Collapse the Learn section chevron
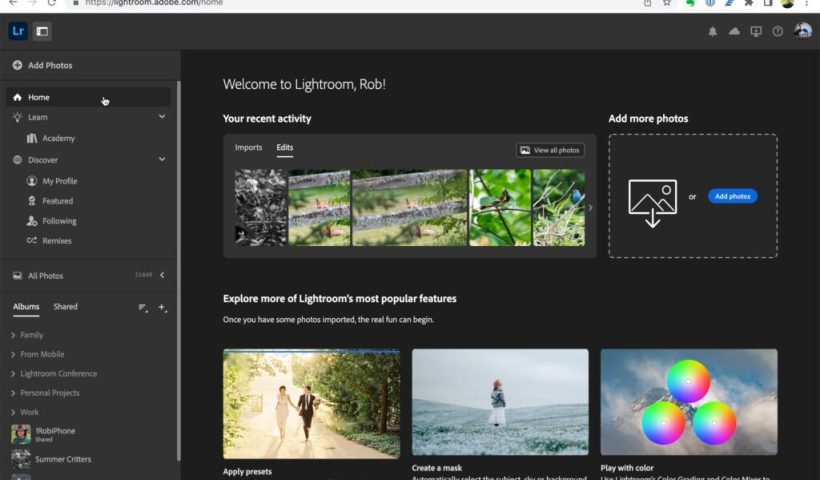Viewport: 820px width, 480px height. point(162,117)
